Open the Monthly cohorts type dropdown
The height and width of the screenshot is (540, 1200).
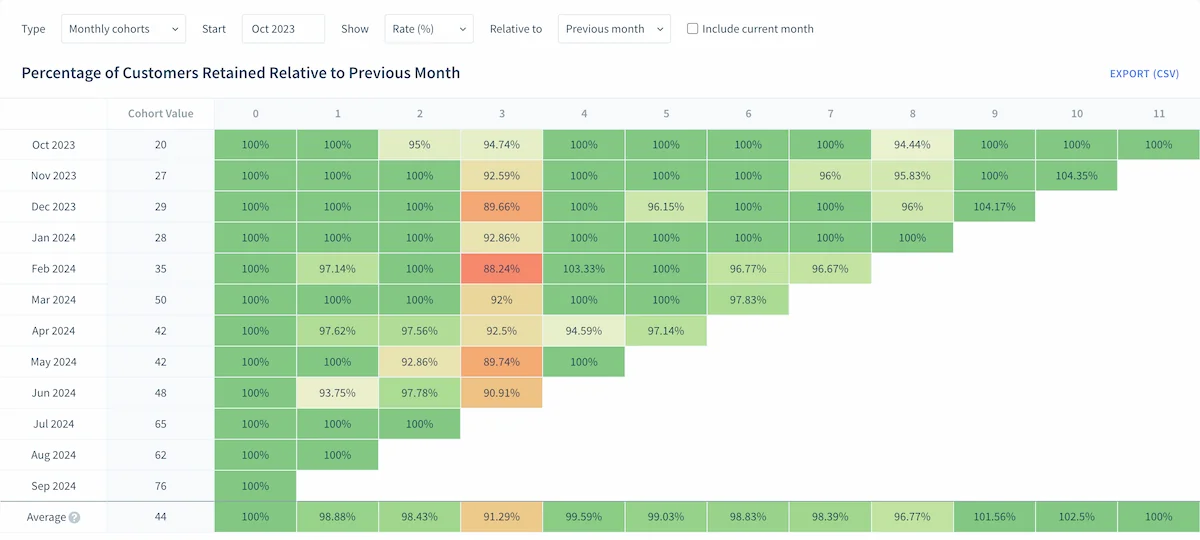(123, 29)
